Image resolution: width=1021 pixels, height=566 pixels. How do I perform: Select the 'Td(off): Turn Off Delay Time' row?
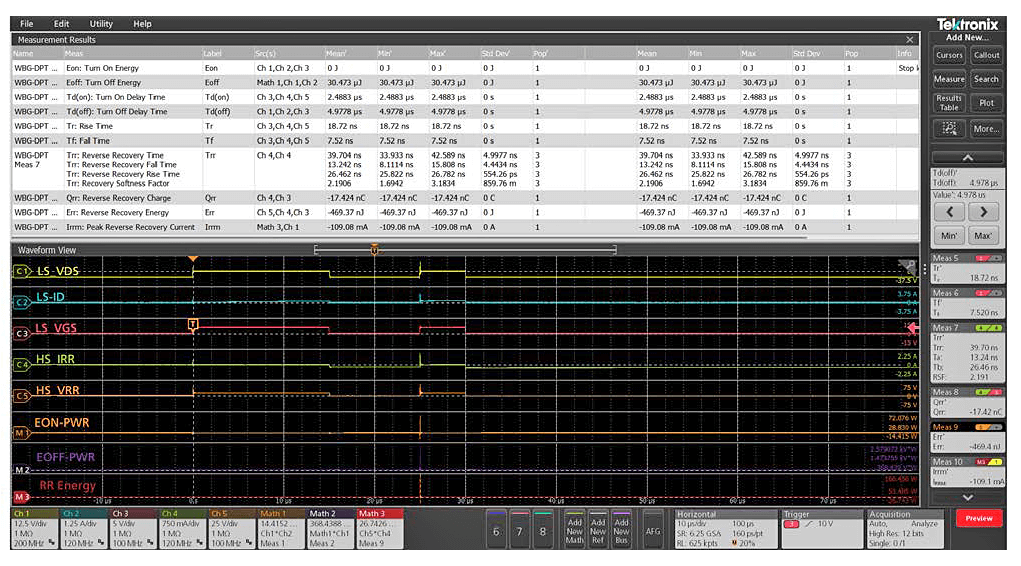[x=465, y=111]
